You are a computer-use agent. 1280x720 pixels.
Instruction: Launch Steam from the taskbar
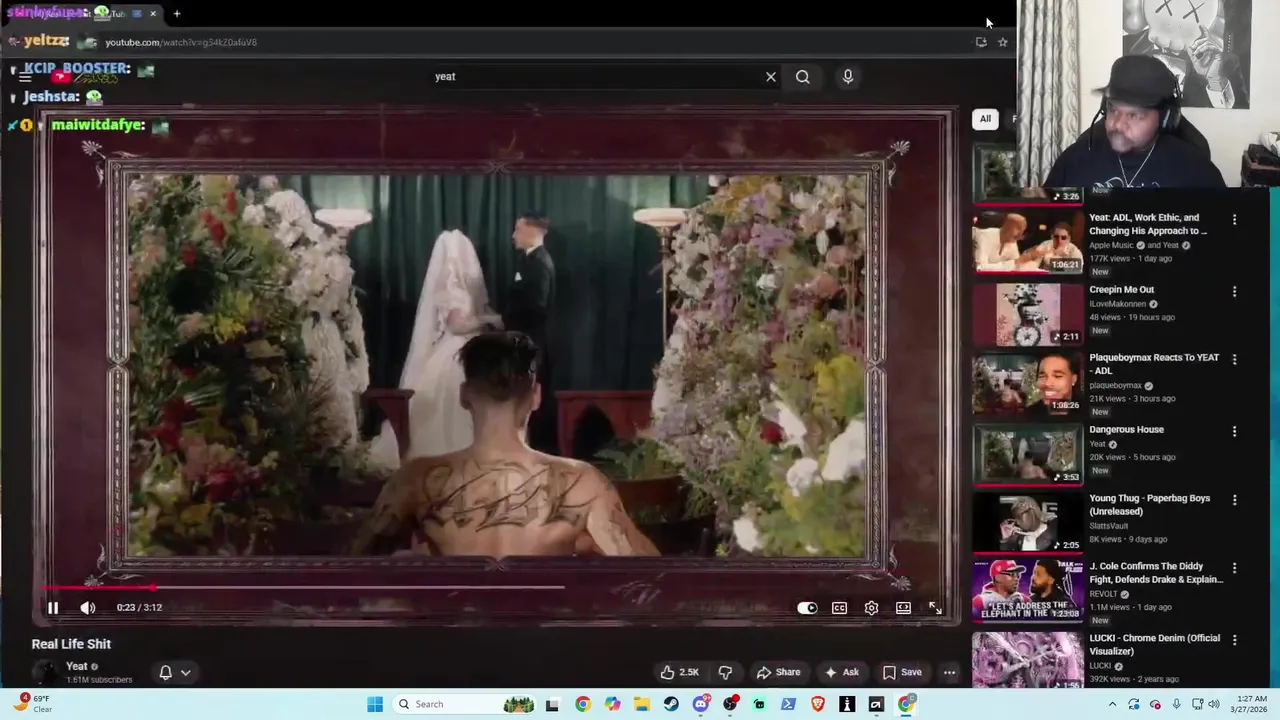tap(671, 704)
